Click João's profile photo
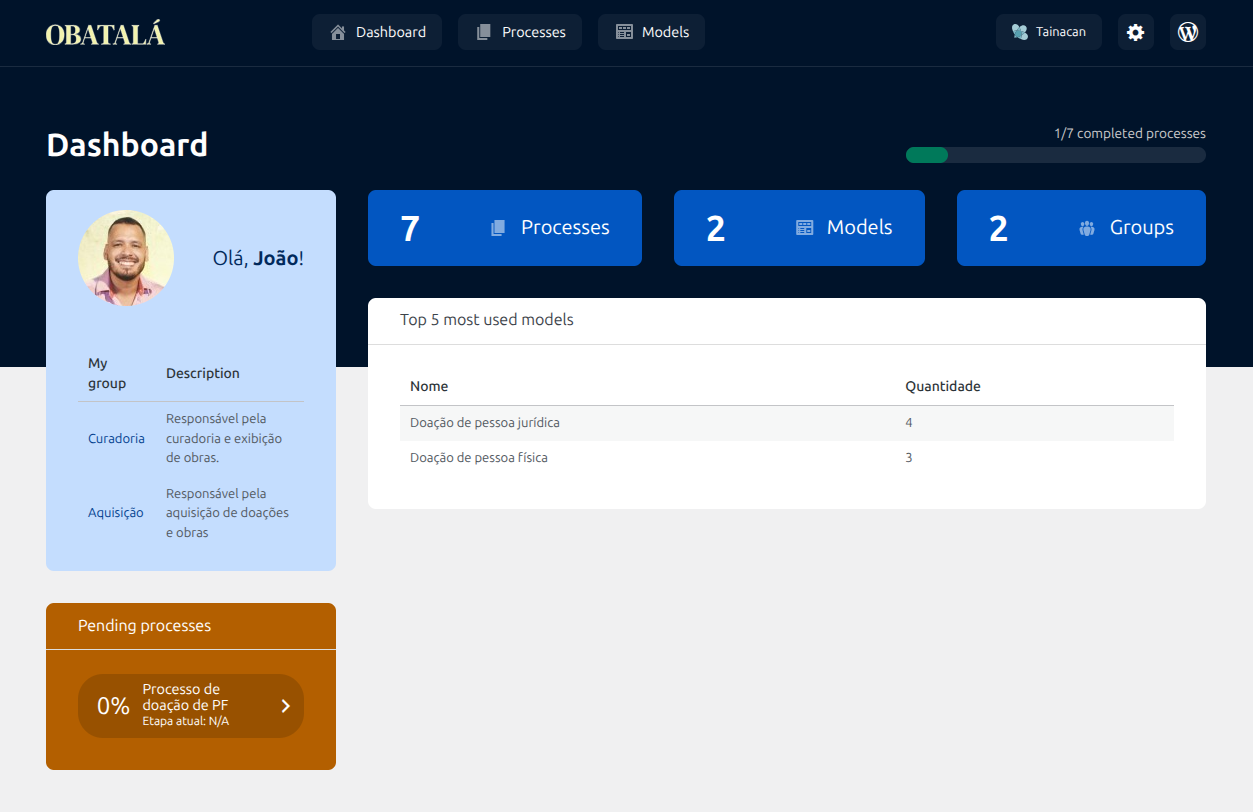Image resolution: width=1253 pixels, height=812 pixels. tap(126, 258)
